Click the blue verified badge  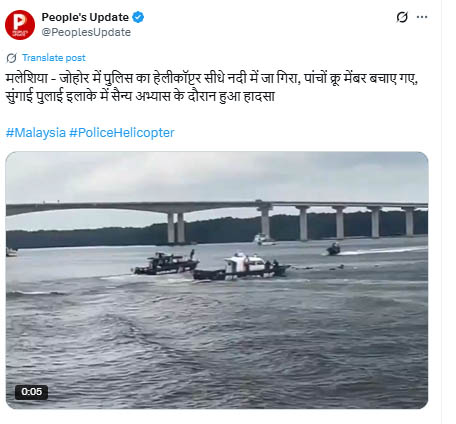click(x=138, y=17)
